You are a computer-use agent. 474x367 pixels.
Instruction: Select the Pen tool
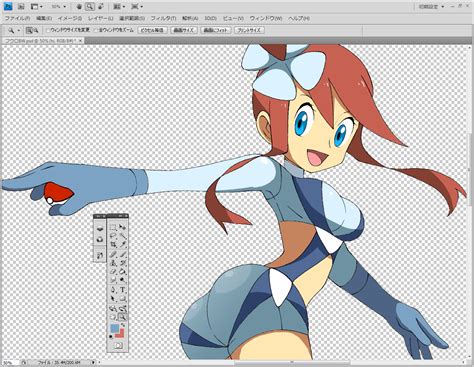[113, 289]
